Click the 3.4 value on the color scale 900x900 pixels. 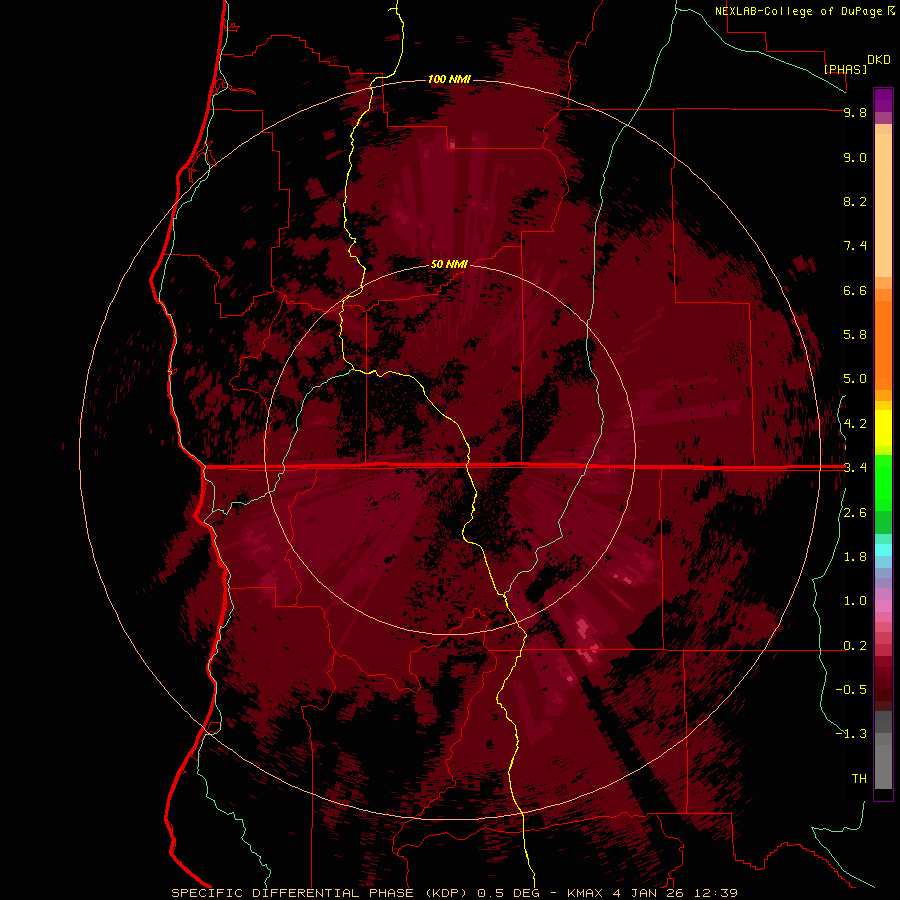coord(855,468)
